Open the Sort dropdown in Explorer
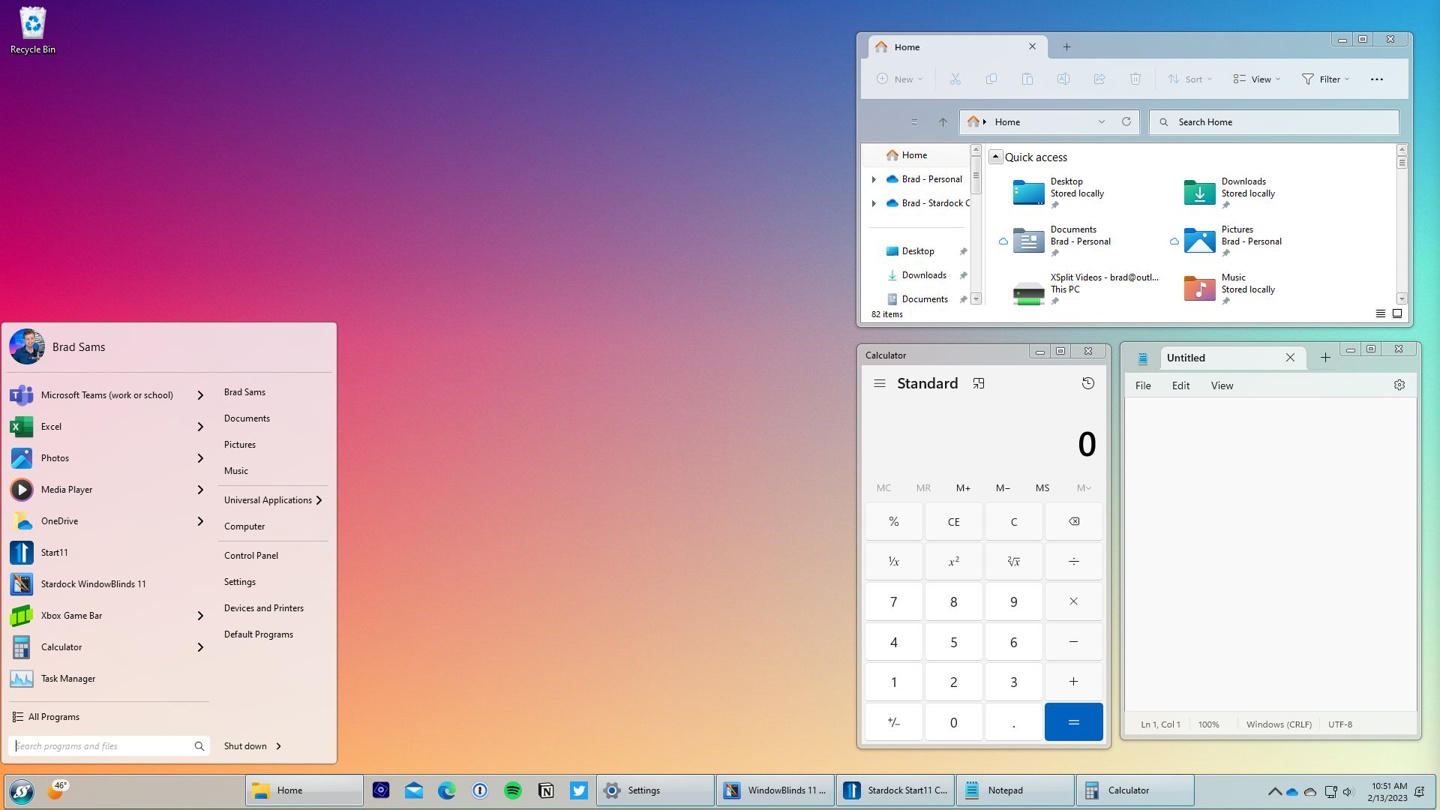This screenshot has height=810, width=1440. 1189,78
